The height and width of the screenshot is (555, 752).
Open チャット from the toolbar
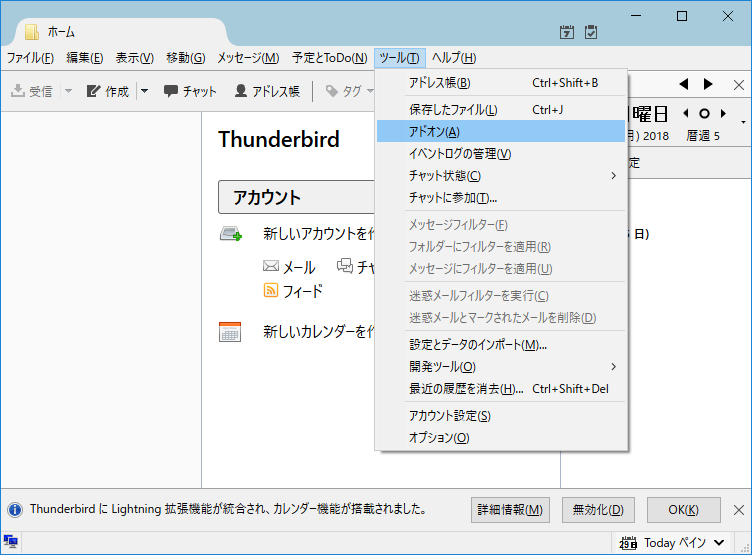pos(190,91)
